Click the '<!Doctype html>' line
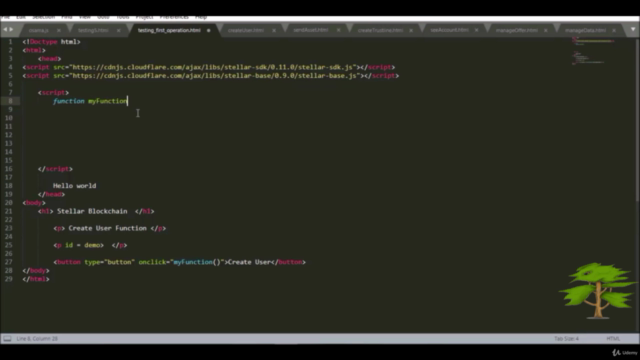640x360 pixels. [51, 42]
